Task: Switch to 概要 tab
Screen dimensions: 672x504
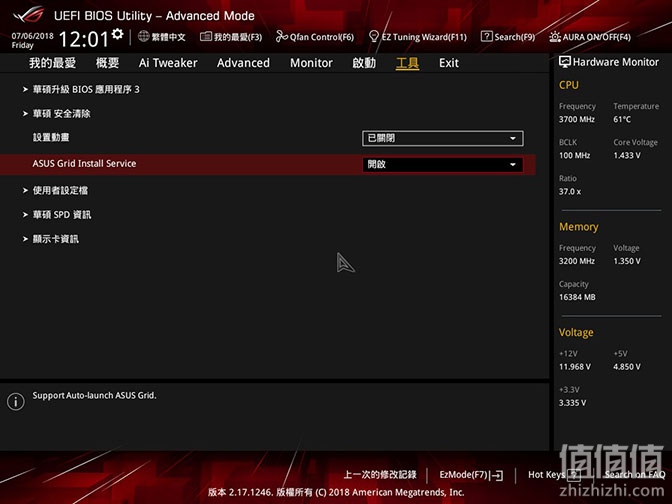Action: click(x=107, y=63)
